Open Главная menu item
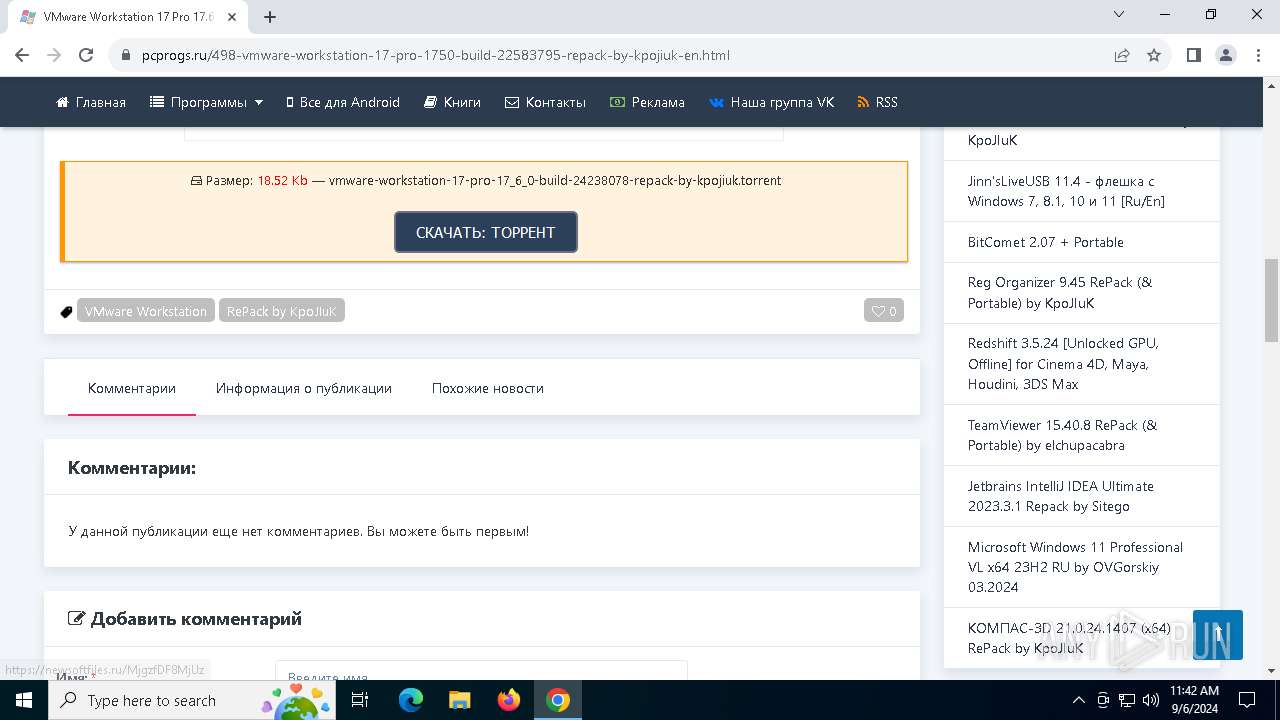The image size is (1280, 720). 91,102
